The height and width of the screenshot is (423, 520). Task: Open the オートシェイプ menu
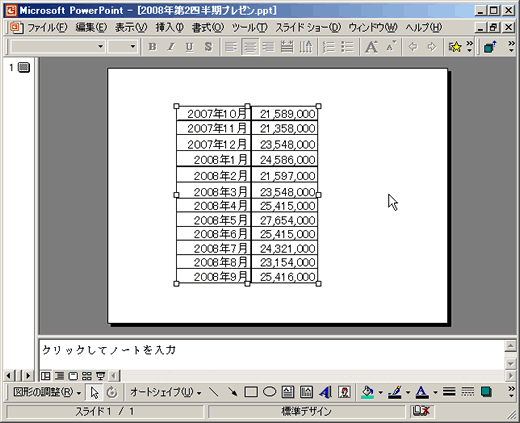pos(166,392)
